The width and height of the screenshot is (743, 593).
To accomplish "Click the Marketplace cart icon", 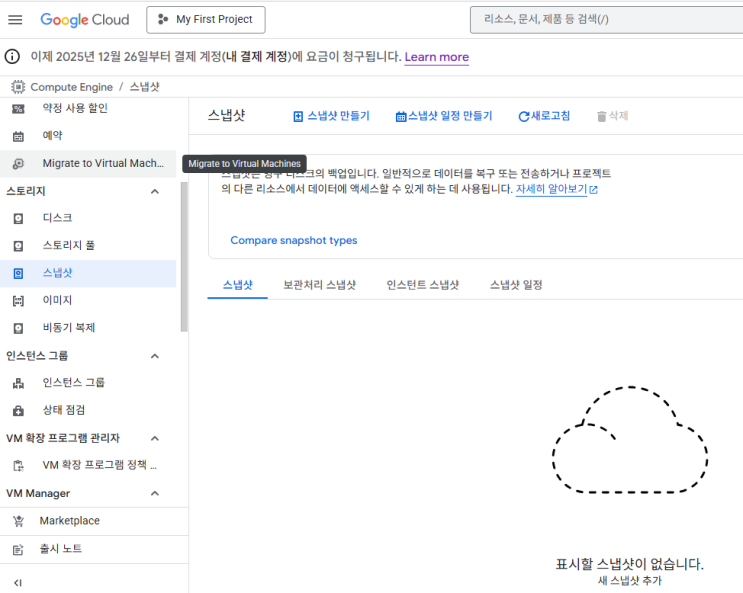I will point(18,521).
